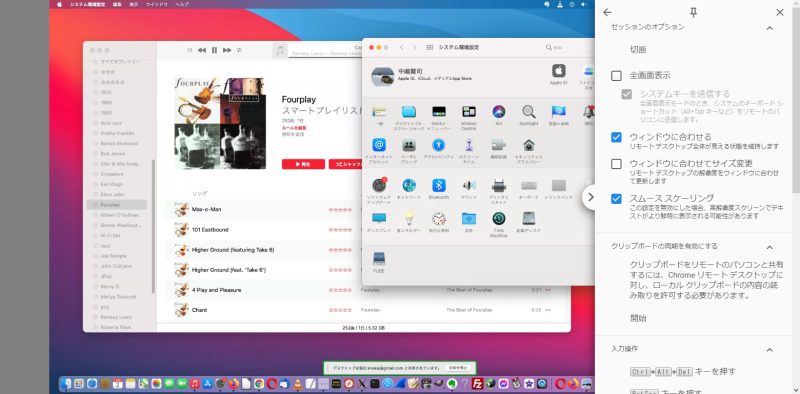Open Network preferences globe icon
Image resolution: width=800 pixels, height=394 pixels.
pyautogui.click(x=409, y=185)
